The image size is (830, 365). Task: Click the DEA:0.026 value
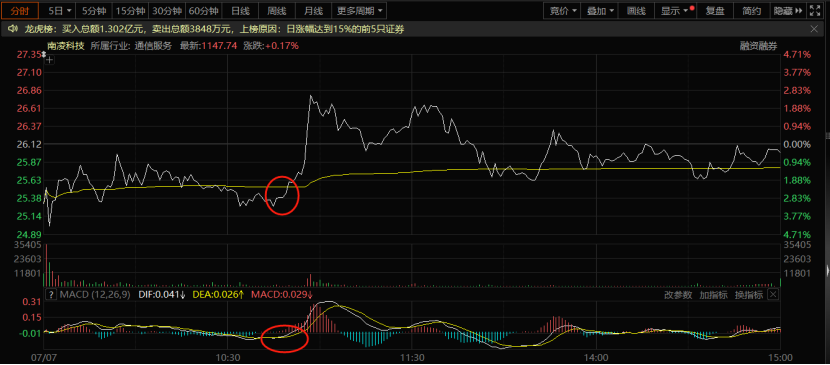tap(218, 295)
